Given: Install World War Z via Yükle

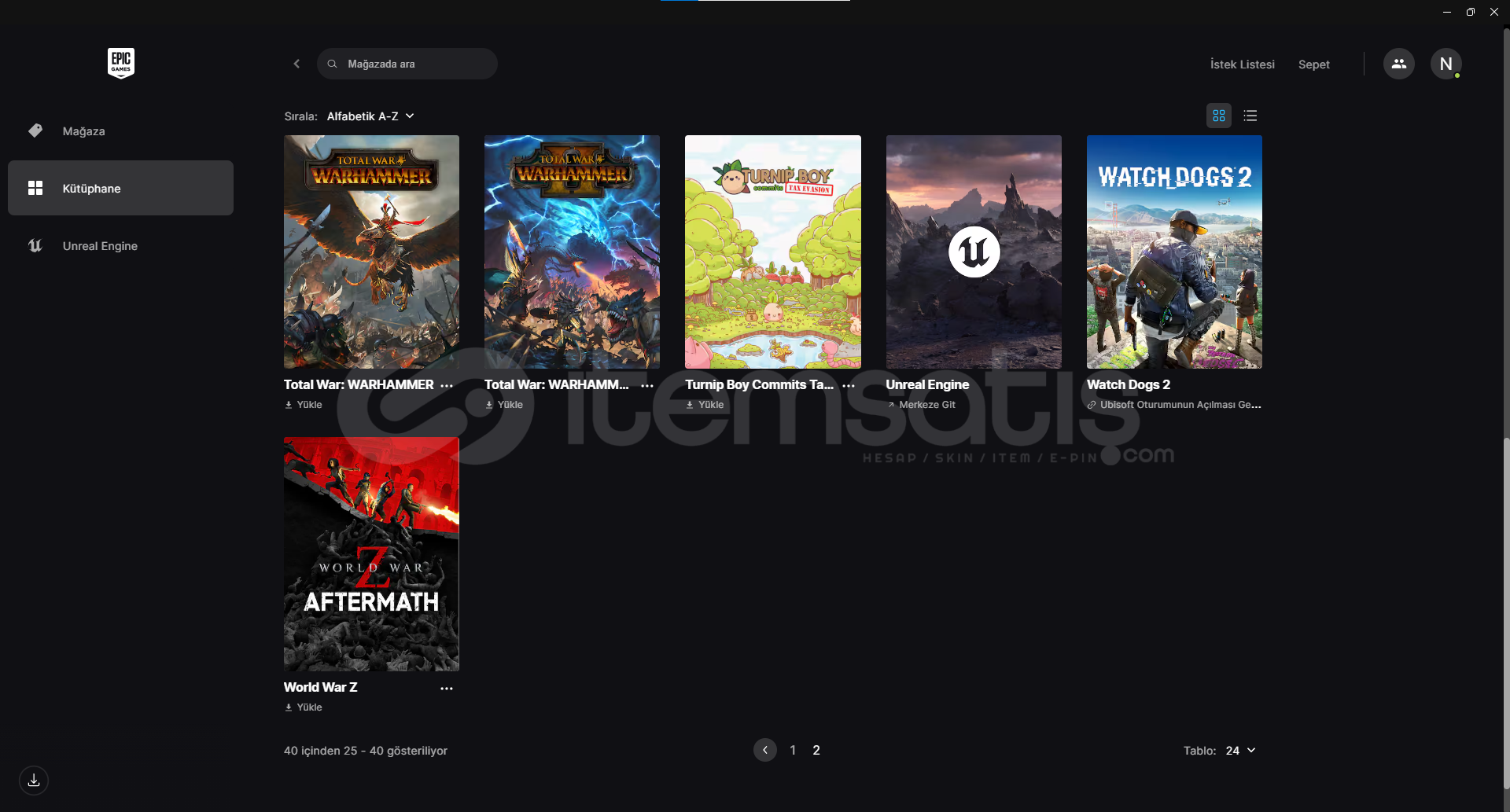Looking at the screenshot, I should point(304,707).
